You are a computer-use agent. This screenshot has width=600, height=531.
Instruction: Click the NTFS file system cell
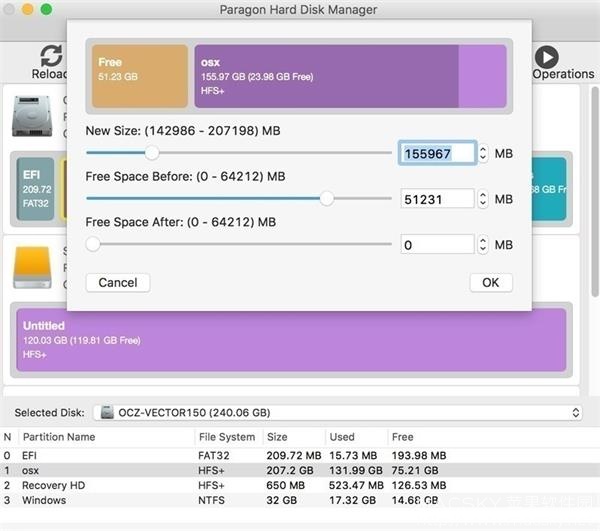pos(211,500)
